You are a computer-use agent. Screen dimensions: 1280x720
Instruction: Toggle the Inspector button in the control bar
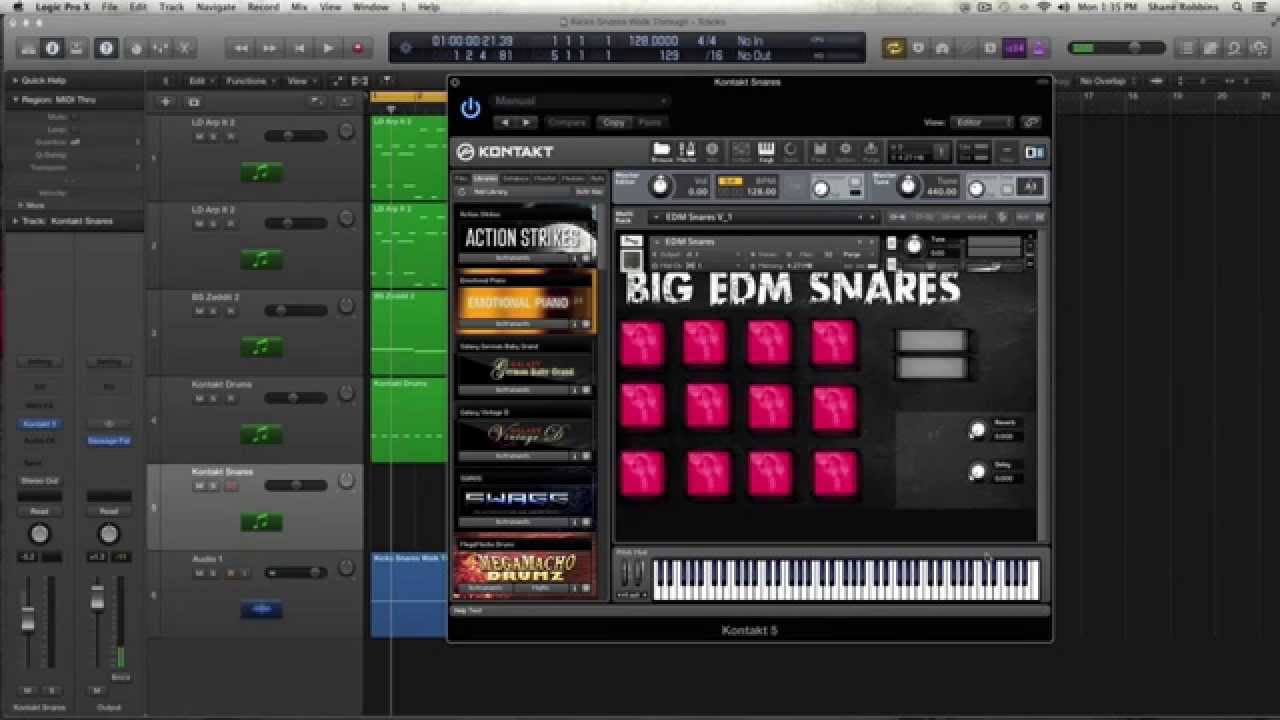(52, 48)
